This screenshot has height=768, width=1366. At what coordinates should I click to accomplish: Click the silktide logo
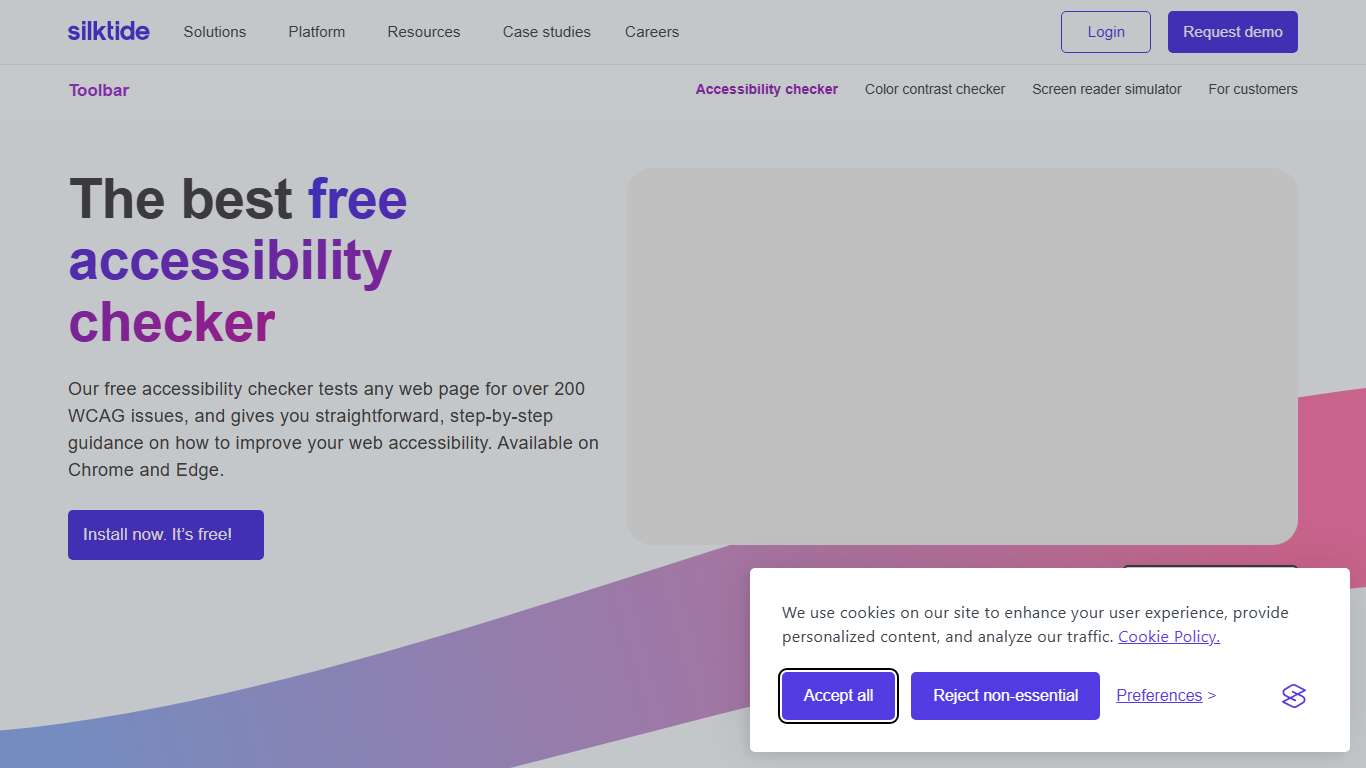pos(108,31)
